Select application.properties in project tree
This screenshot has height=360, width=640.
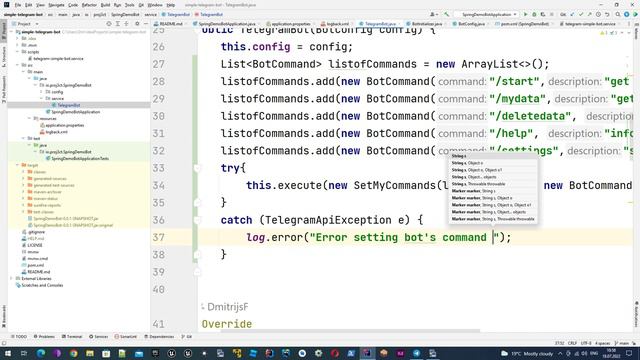pyautogui.click(x=64, y=125)
